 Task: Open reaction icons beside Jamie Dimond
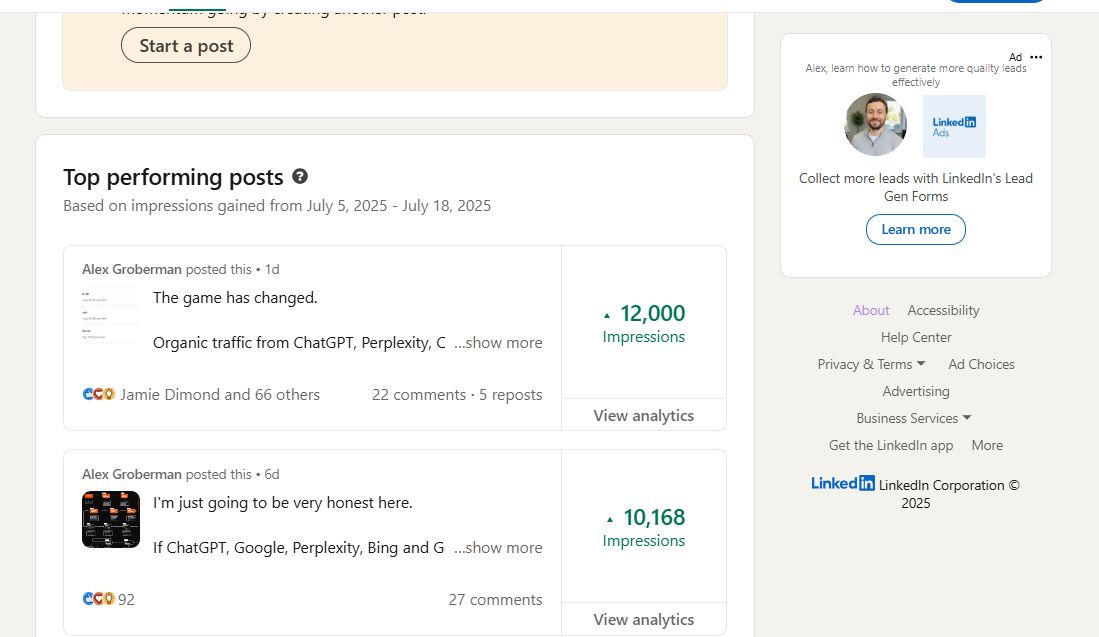click(x=99, y=395)
